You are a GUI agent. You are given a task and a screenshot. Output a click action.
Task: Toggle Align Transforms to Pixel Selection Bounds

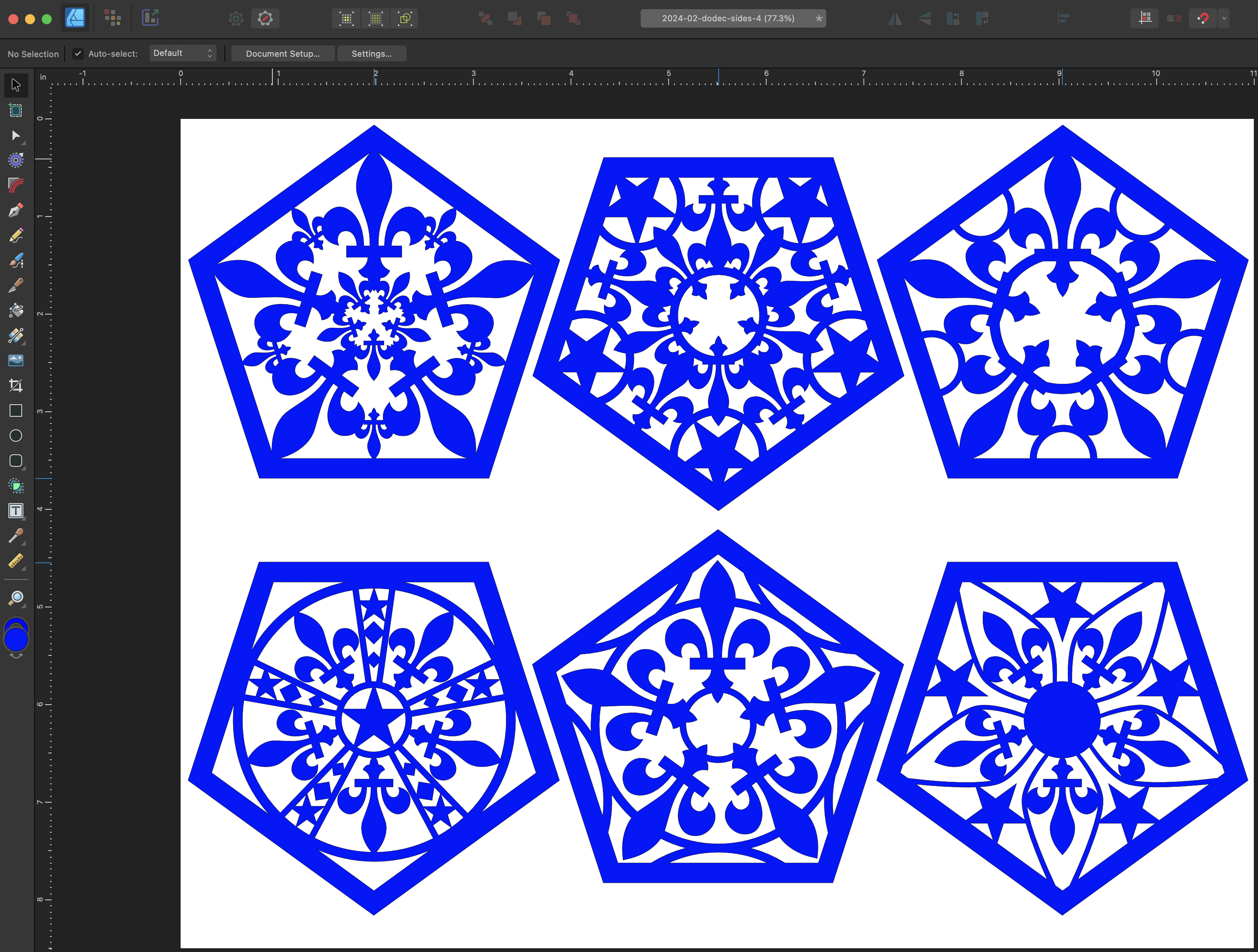point(405,19)
